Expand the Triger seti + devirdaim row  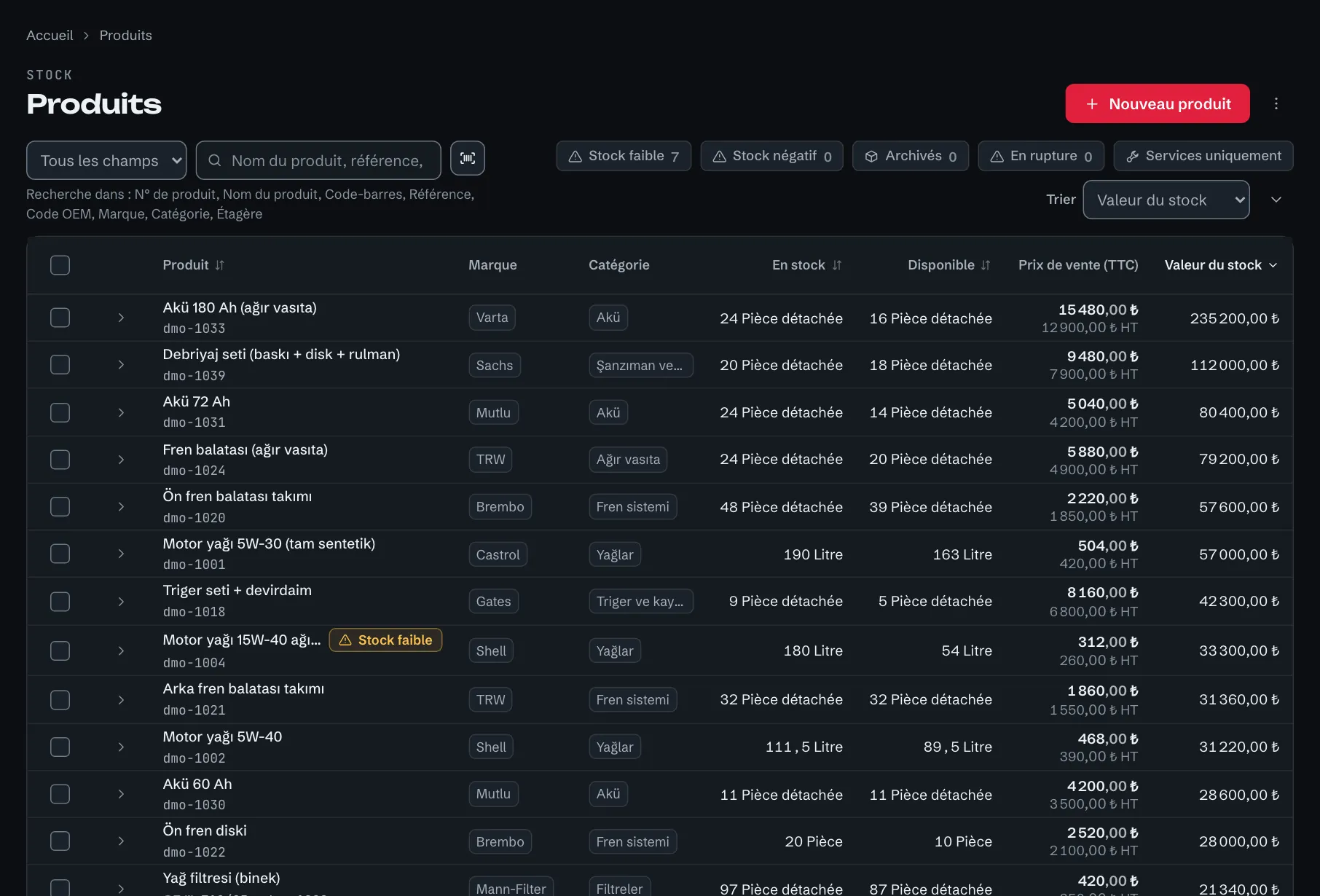(x=121, y=602)
